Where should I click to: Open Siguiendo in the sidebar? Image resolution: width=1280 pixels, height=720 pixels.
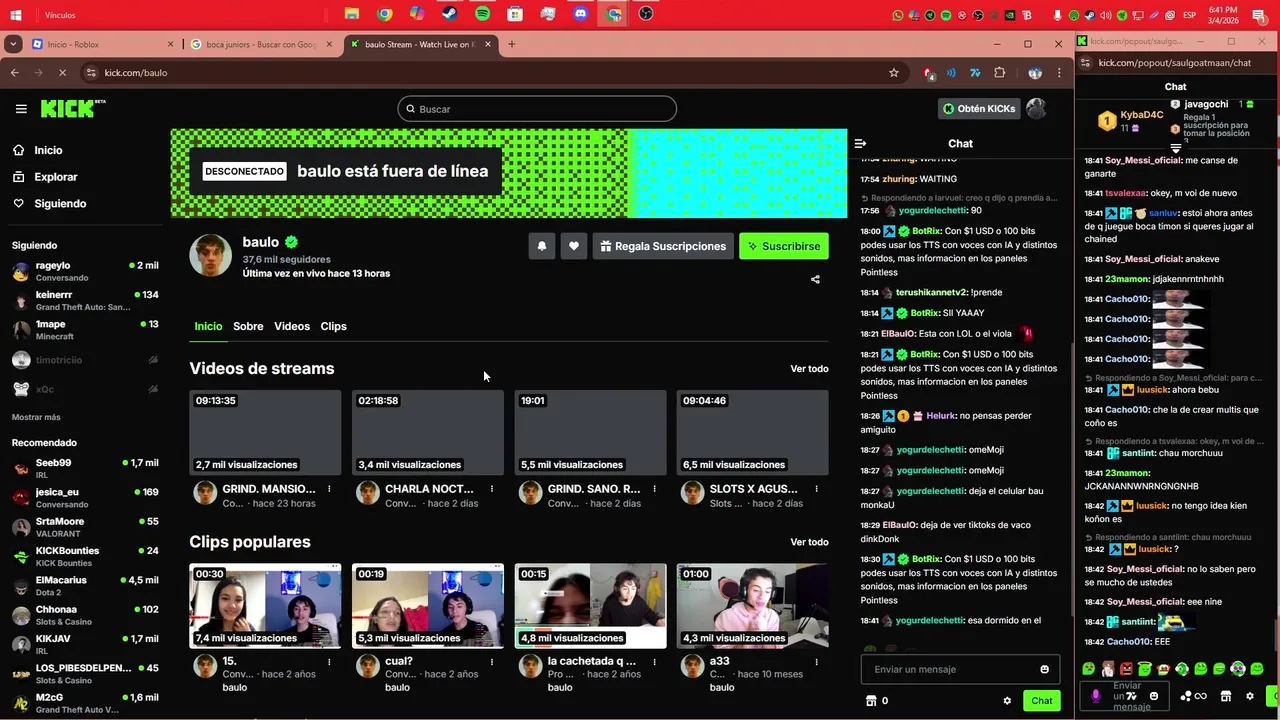point(50,203)
